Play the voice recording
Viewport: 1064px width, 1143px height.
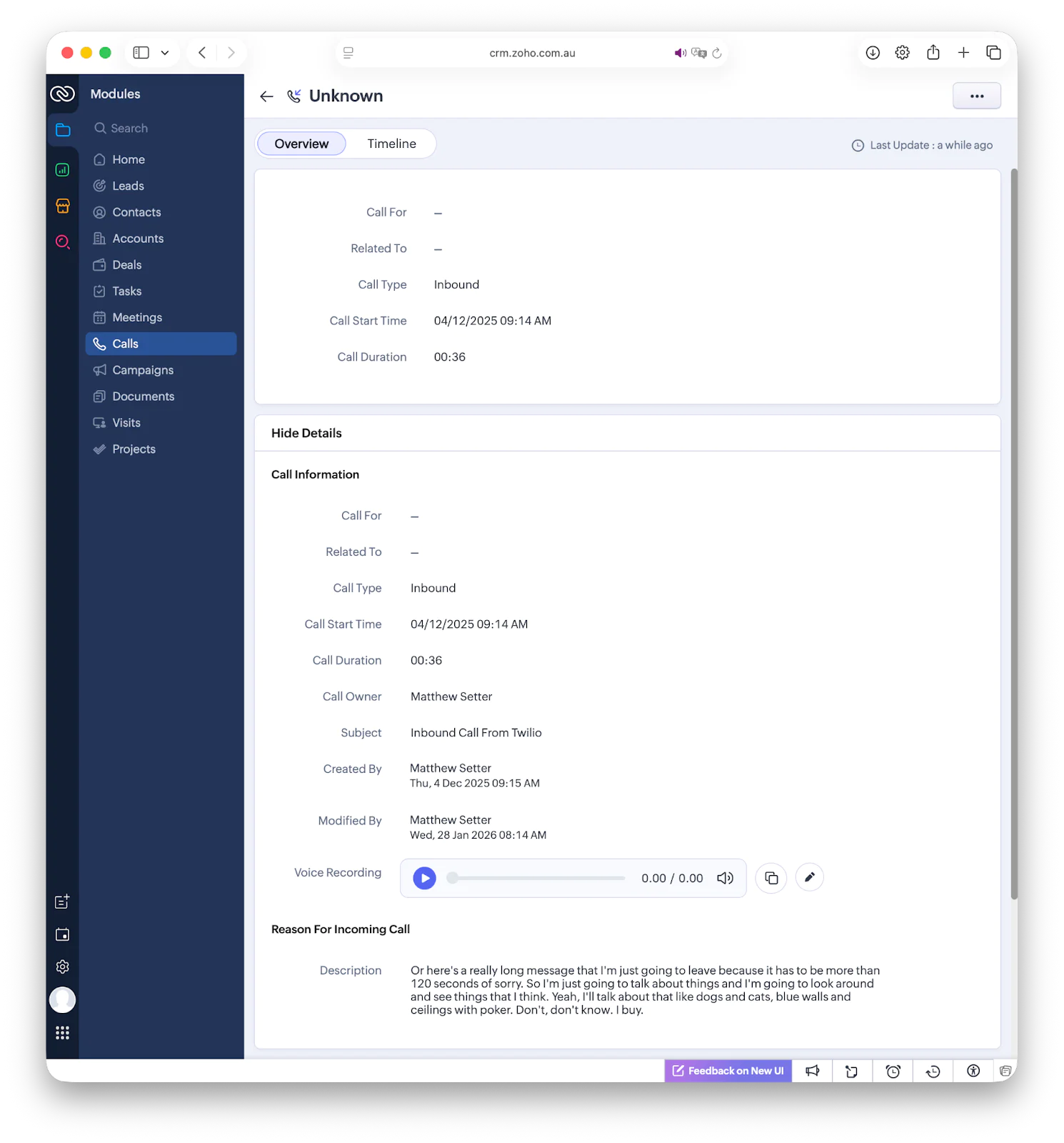(424, 878)
